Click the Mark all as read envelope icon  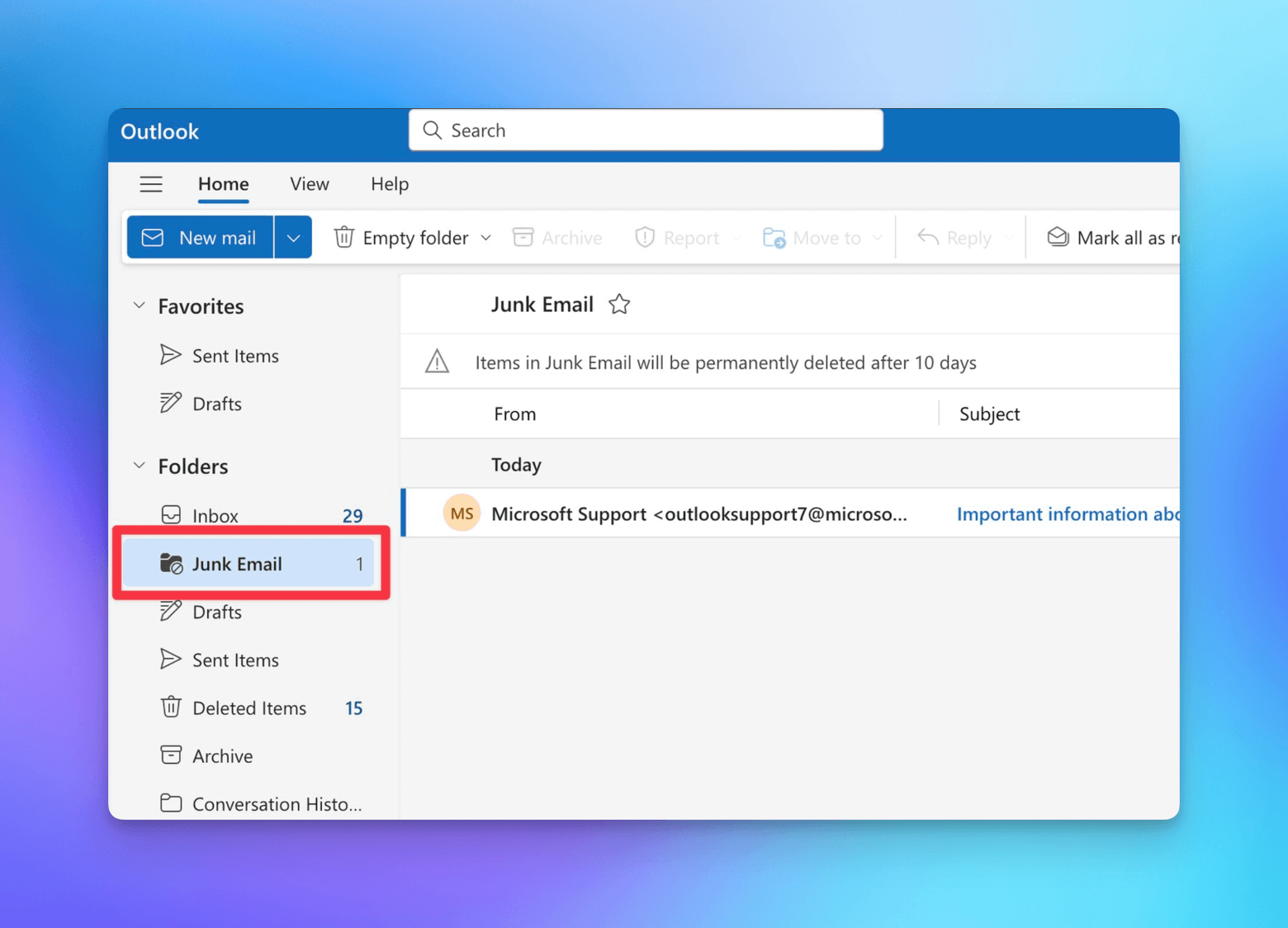[1058, 238]
